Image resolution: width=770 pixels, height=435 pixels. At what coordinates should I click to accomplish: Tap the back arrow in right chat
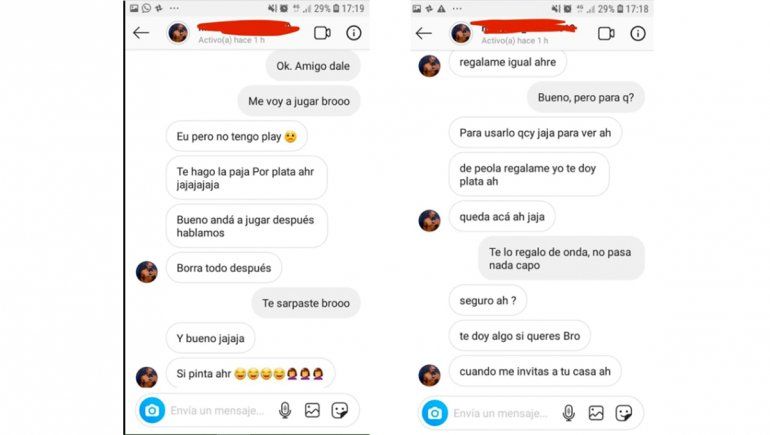423,33
